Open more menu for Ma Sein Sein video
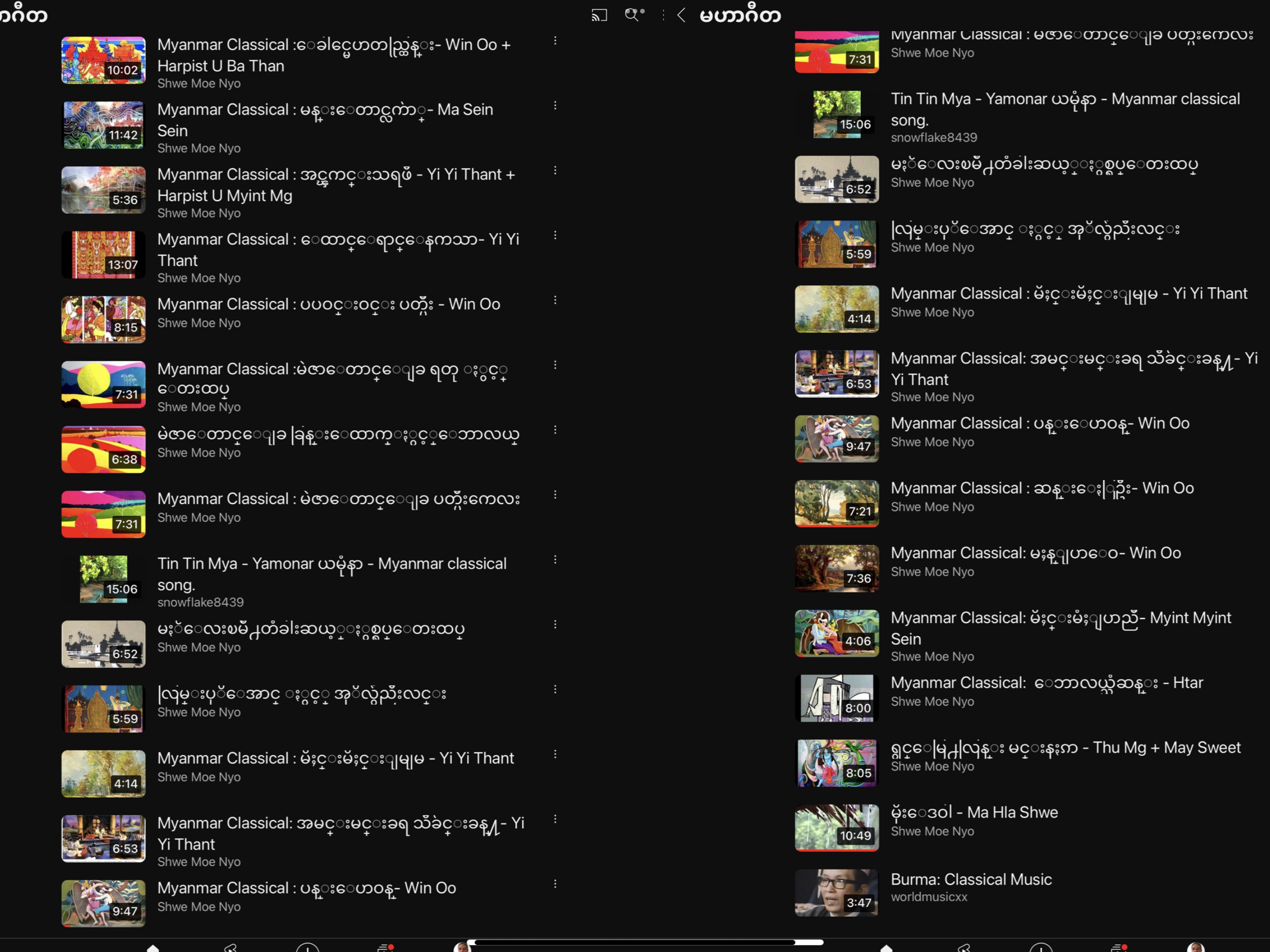Screen dimensions: 1270x952 tap(555, 106)
